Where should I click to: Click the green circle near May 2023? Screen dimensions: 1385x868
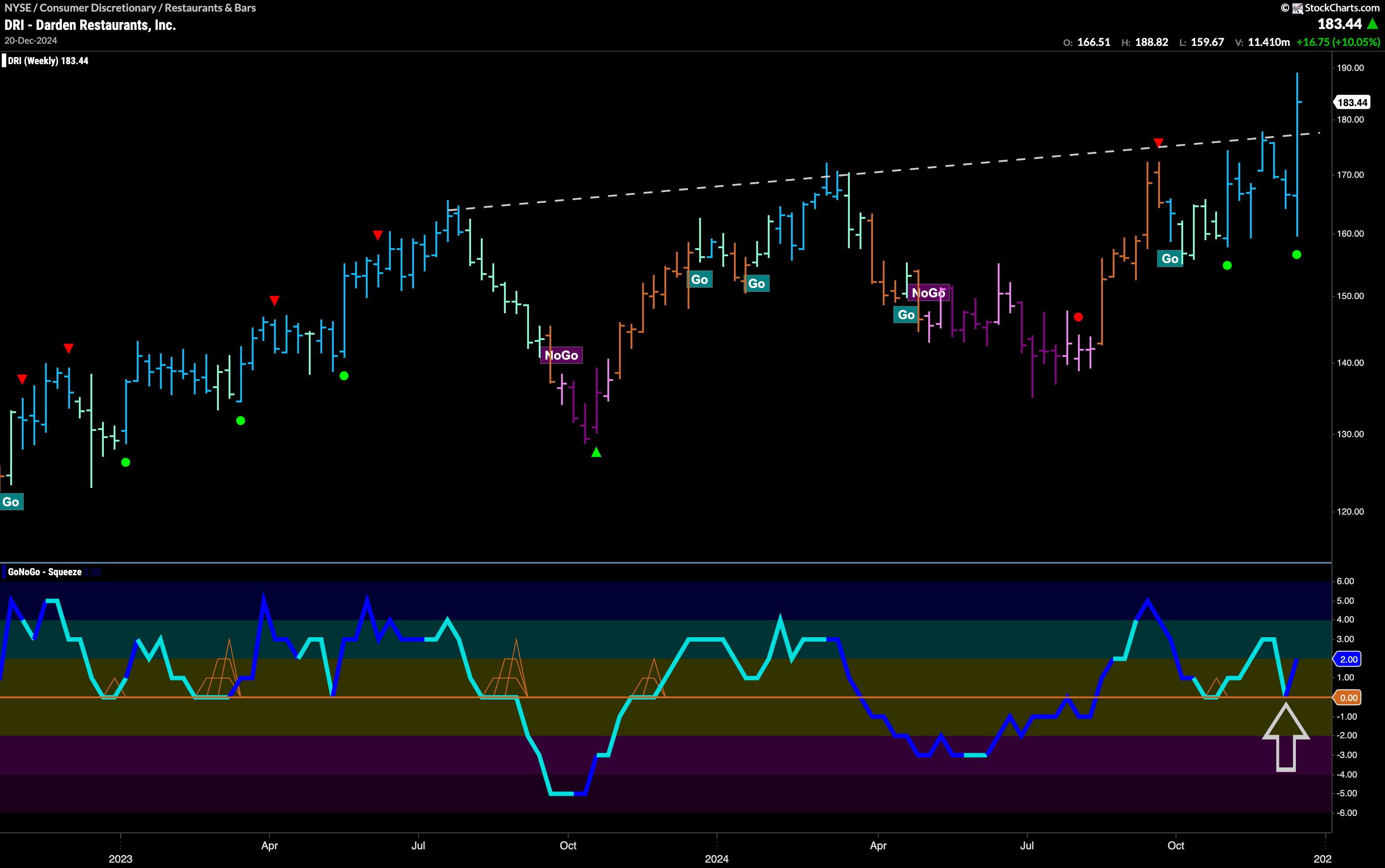tap(344, 376)
